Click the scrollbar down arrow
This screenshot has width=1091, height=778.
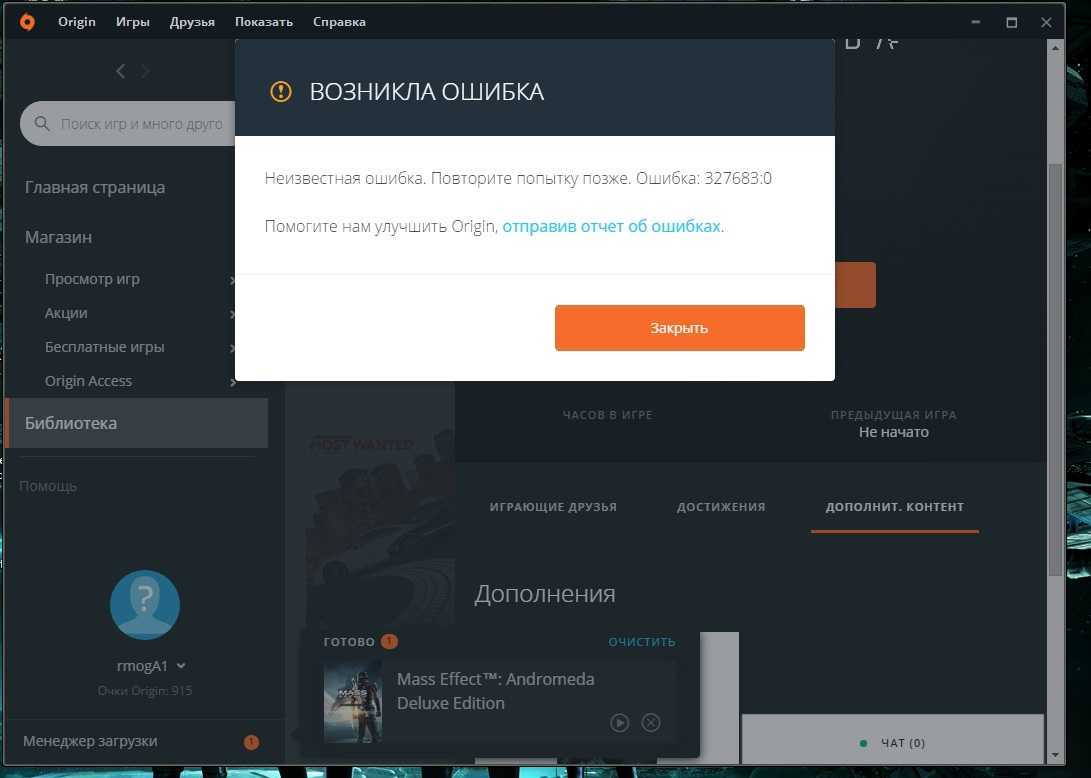[x=1056, y=755]
